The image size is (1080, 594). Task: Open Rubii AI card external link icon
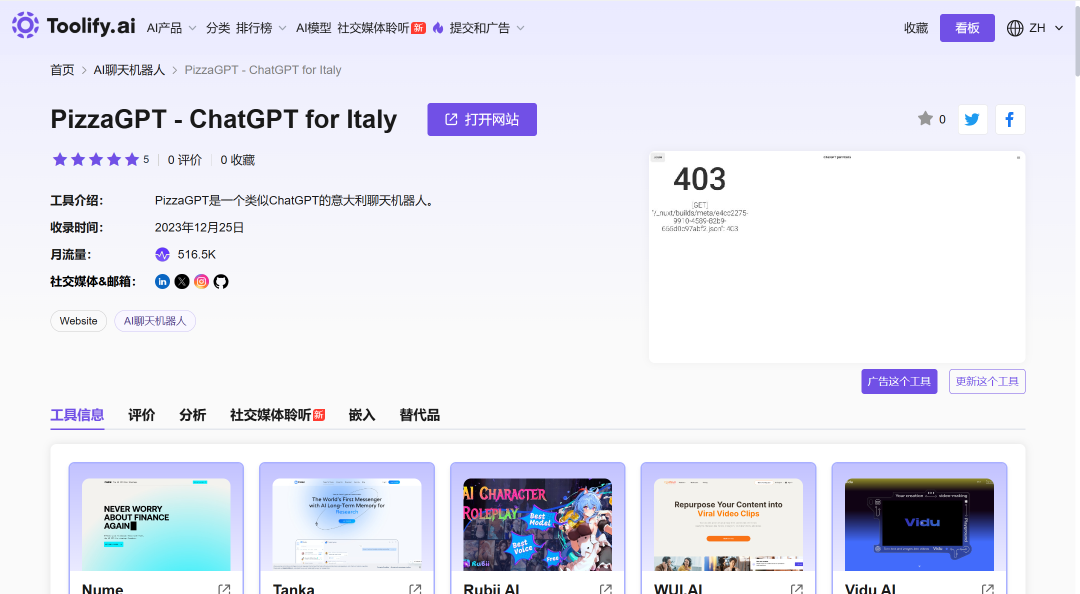606,589
